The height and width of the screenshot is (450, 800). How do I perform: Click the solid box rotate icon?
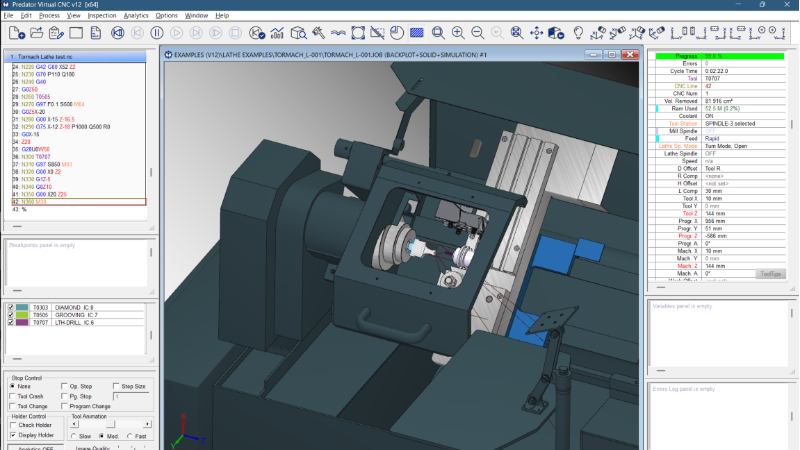coord(556,33)
